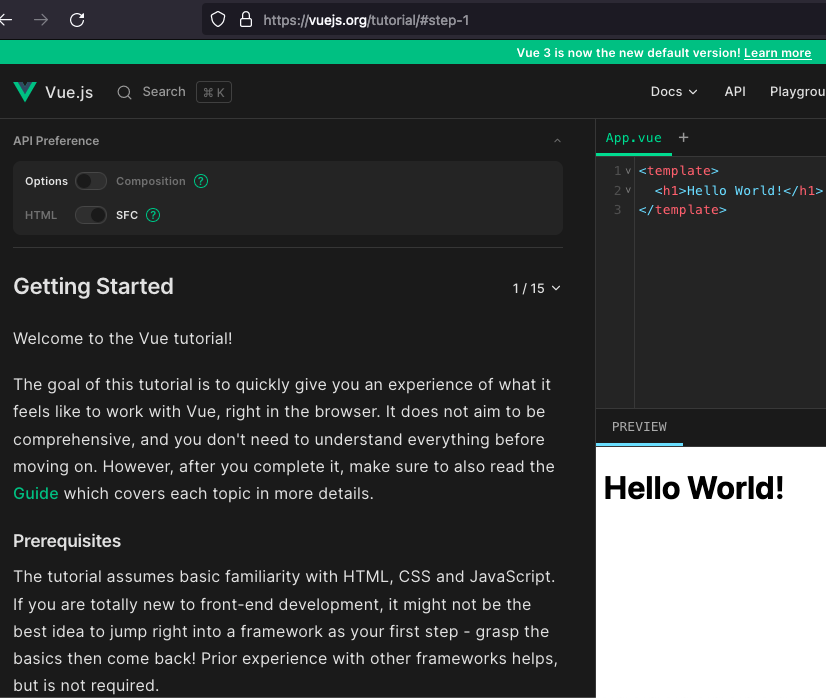Click the ⌘ K shortcut badge
This screenshot has width=826, height=698.
(214, 92)
